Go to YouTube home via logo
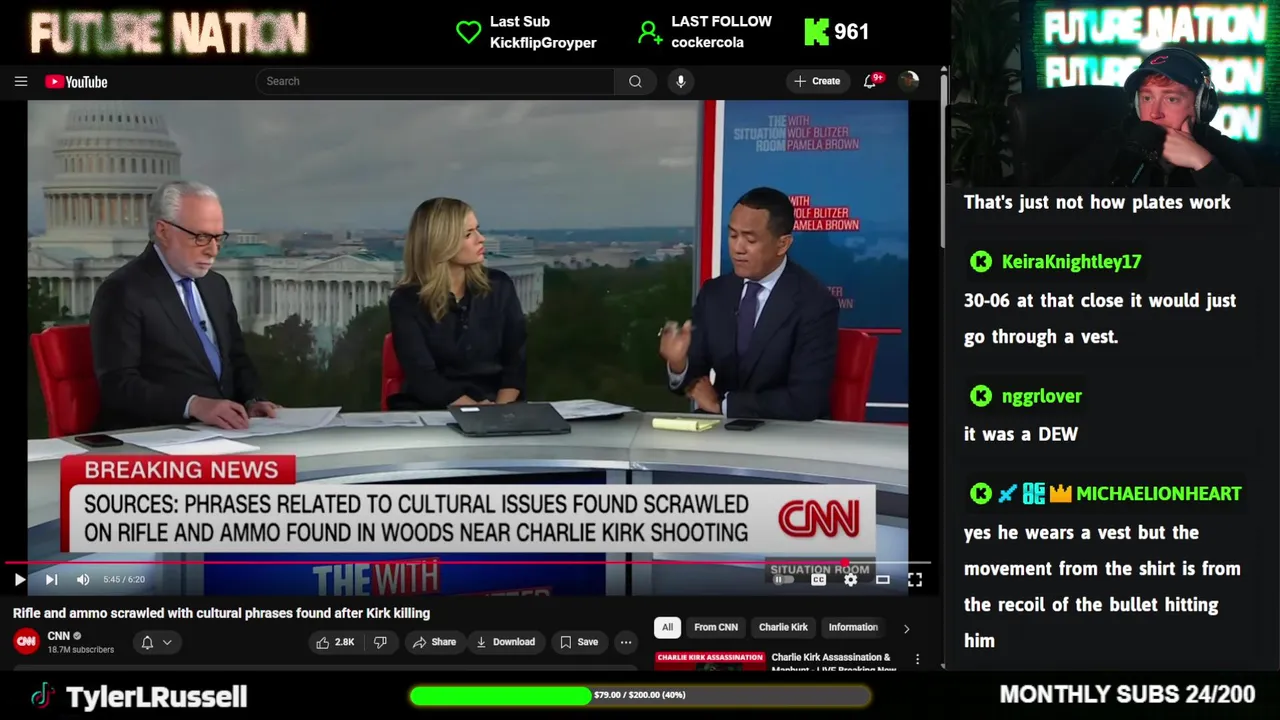The width and height of the screenshot is (1280, 720). [x=76, y=82]
